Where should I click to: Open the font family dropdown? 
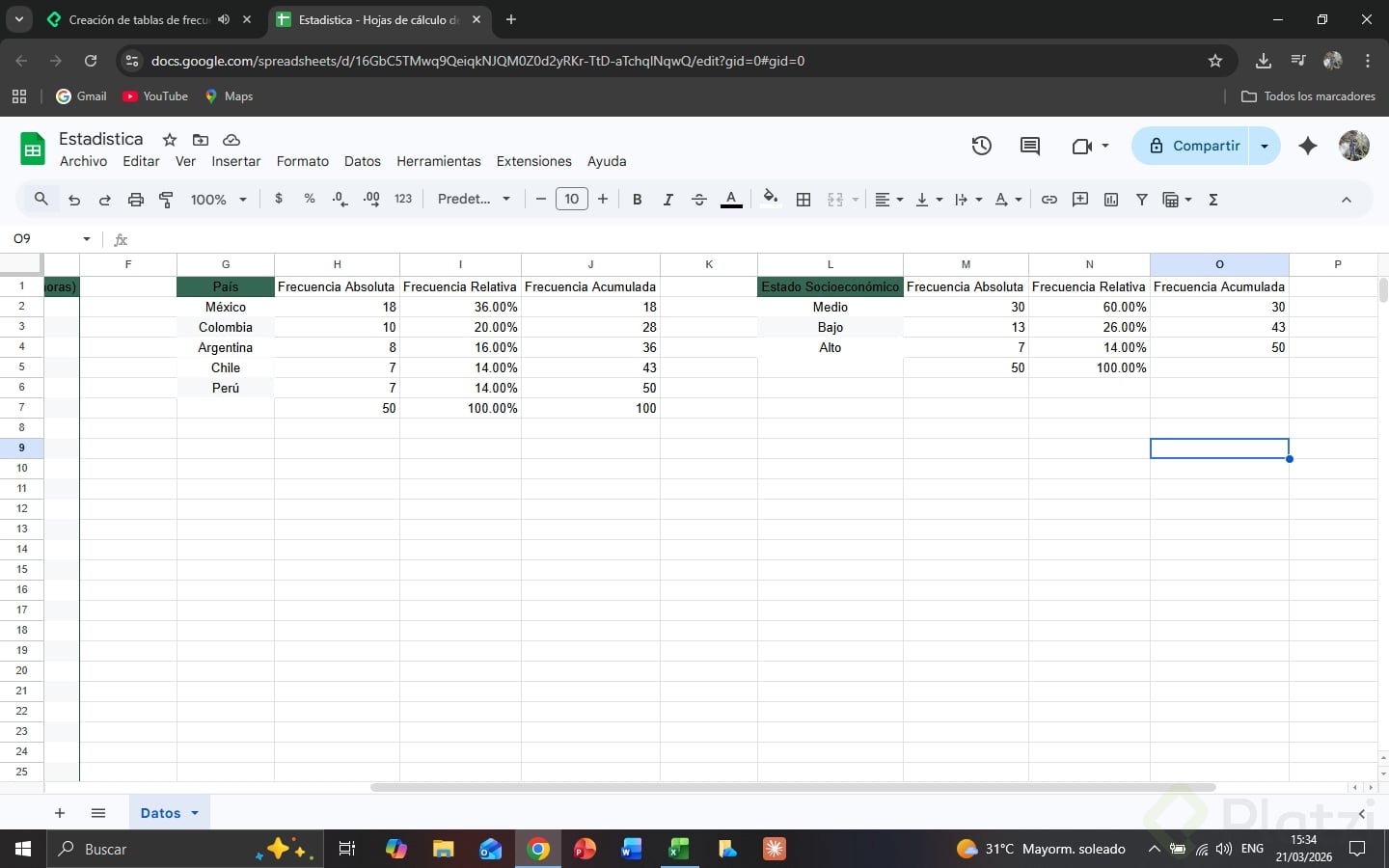tap(474, 200)
